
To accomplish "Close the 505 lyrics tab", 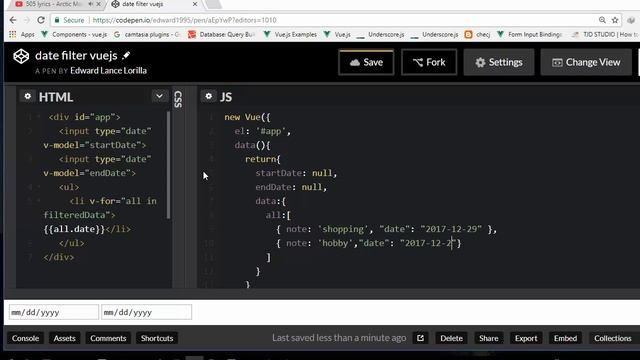I will click(98, 4).
